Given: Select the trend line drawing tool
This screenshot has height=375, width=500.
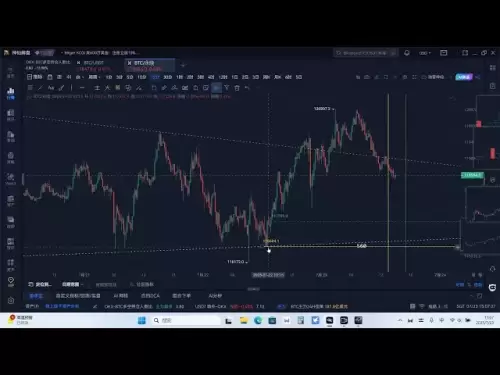Looking at the screenshot, I should 40,88.
